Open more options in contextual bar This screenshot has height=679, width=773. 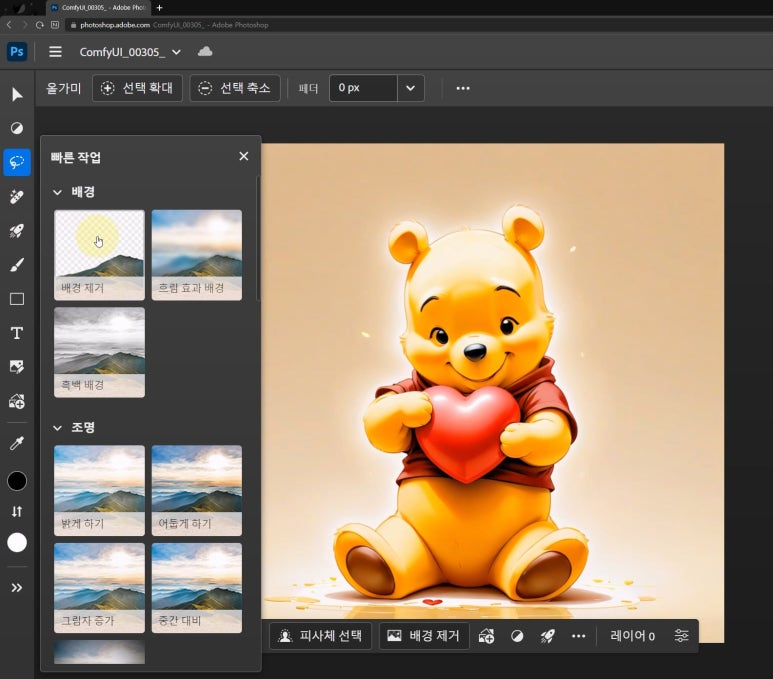pos(578,636)
